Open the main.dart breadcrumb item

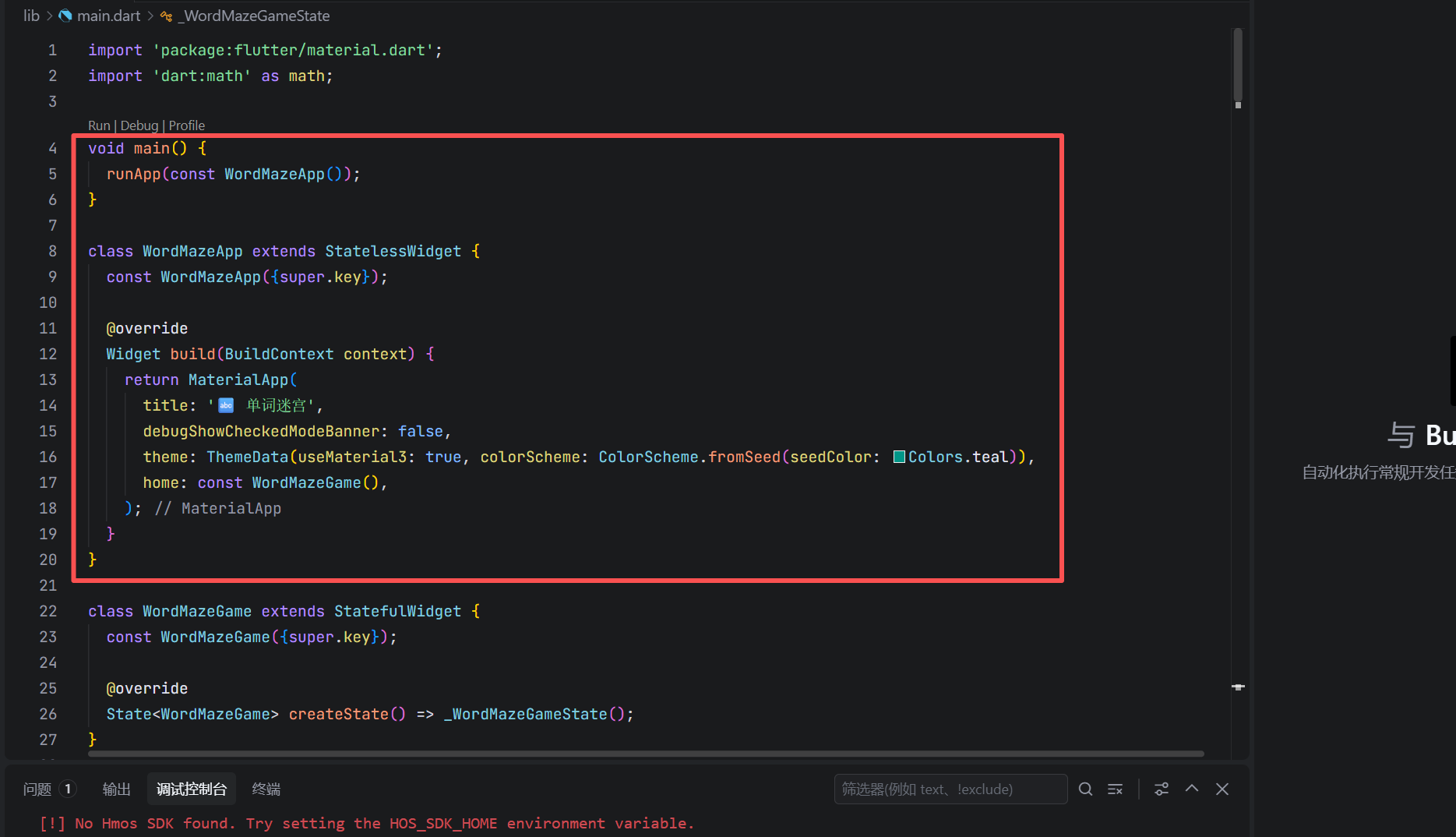[108, 16]
